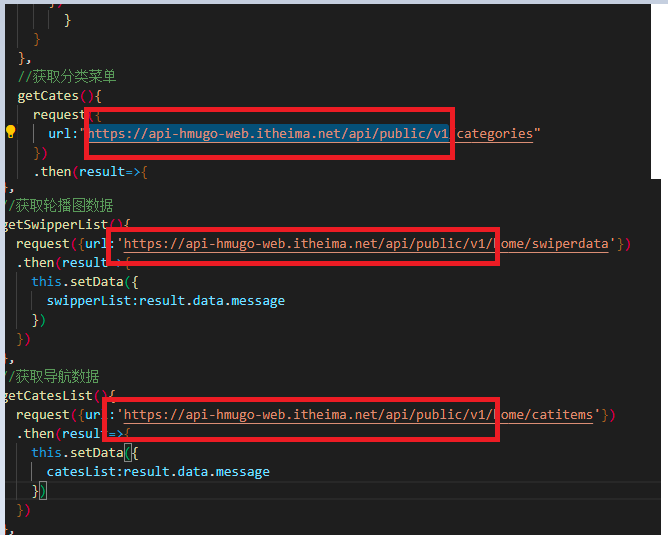
Task: Click the comment //获取分类菜单
Action: point(67,76)
